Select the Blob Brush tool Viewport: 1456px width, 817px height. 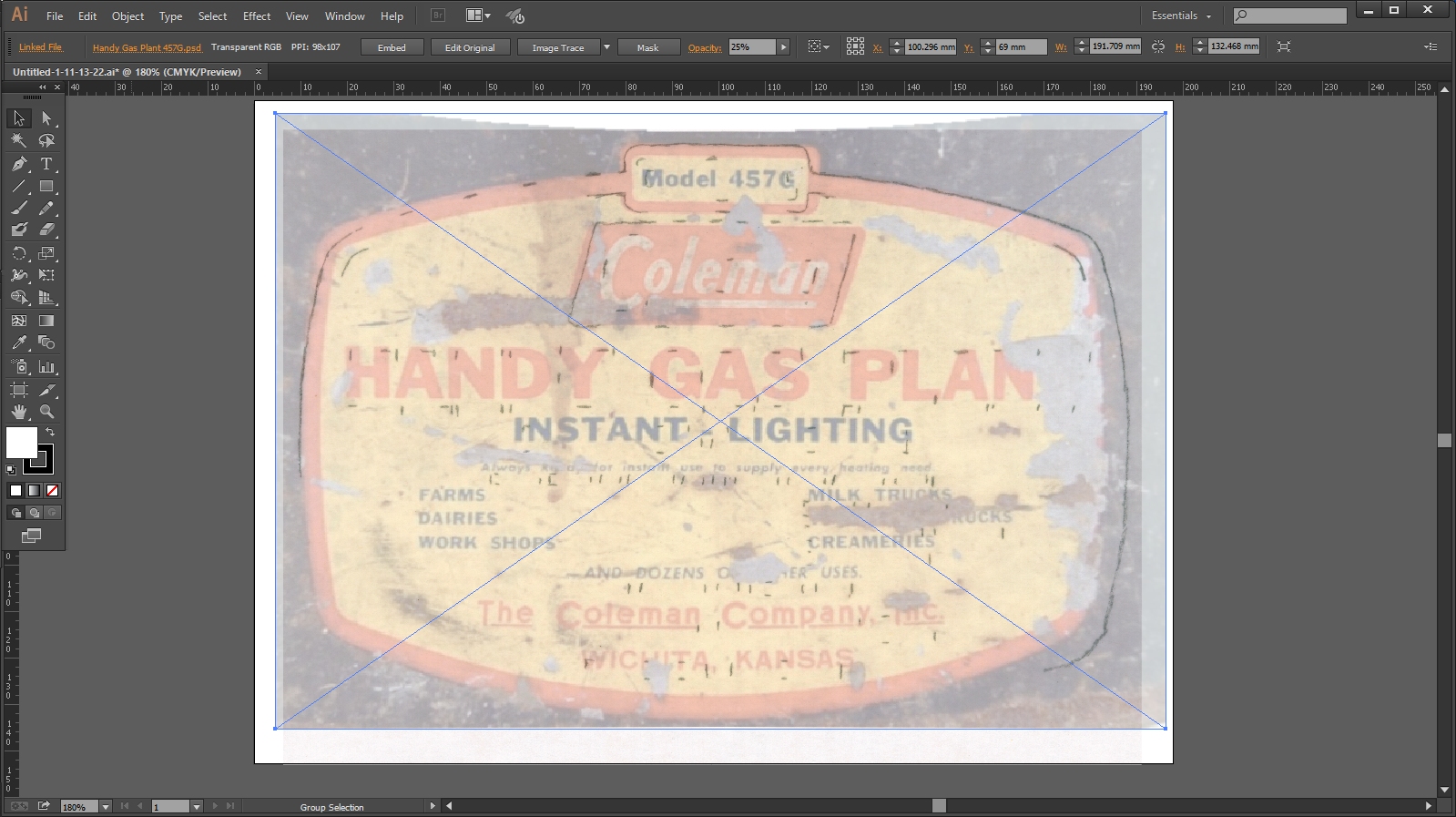coord(19,230)
